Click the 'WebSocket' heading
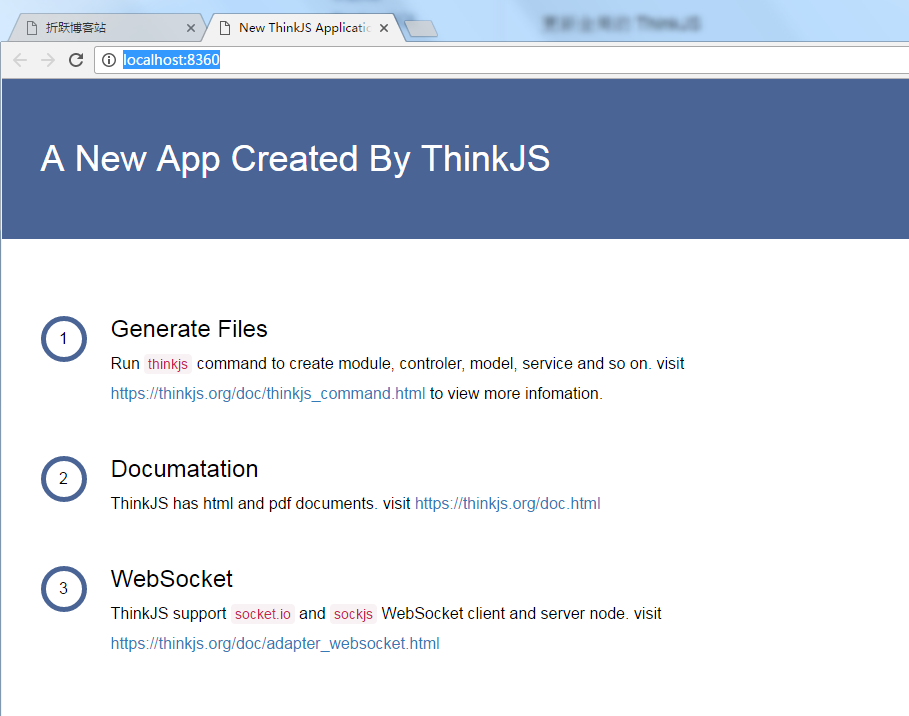 (x=172, y=579)
